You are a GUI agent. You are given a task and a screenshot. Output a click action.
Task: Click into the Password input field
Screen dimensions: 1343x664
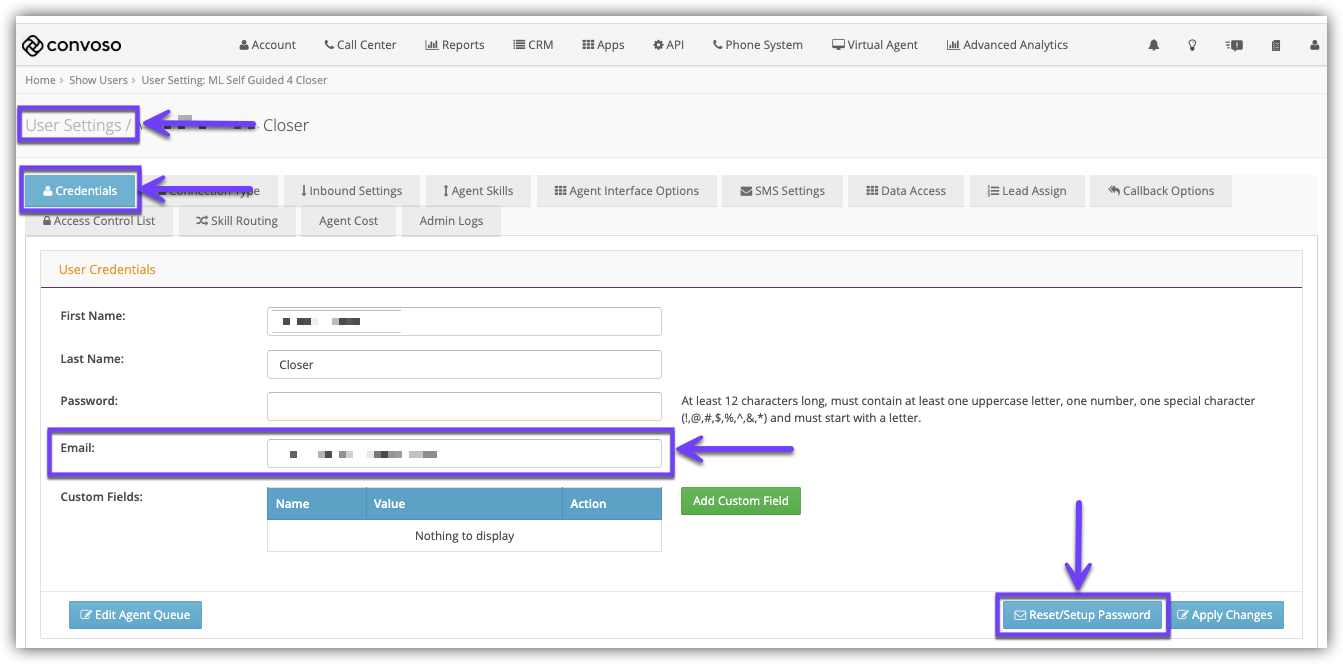(x=464, y=406)
